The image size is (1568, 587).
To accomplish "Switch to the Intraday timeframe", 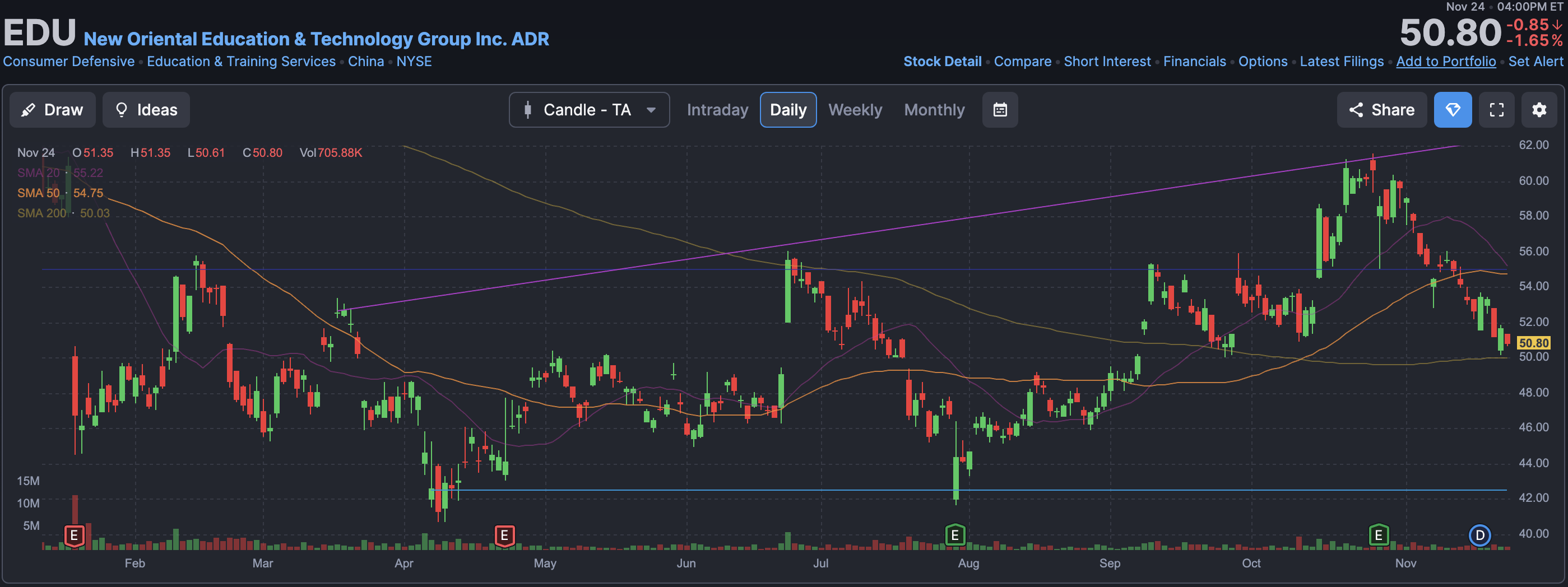I will pyautogui.click(x=717, y=109).
